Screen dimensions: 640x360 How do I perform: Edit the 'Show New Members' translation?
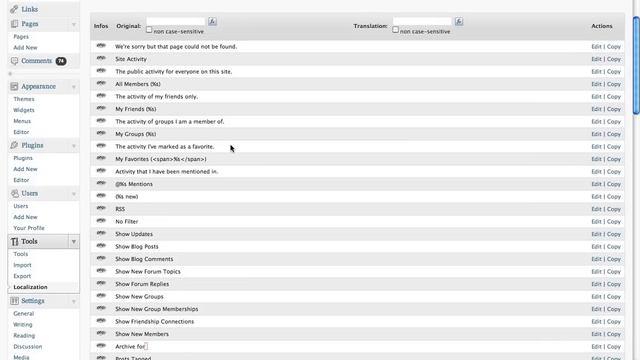596,334
